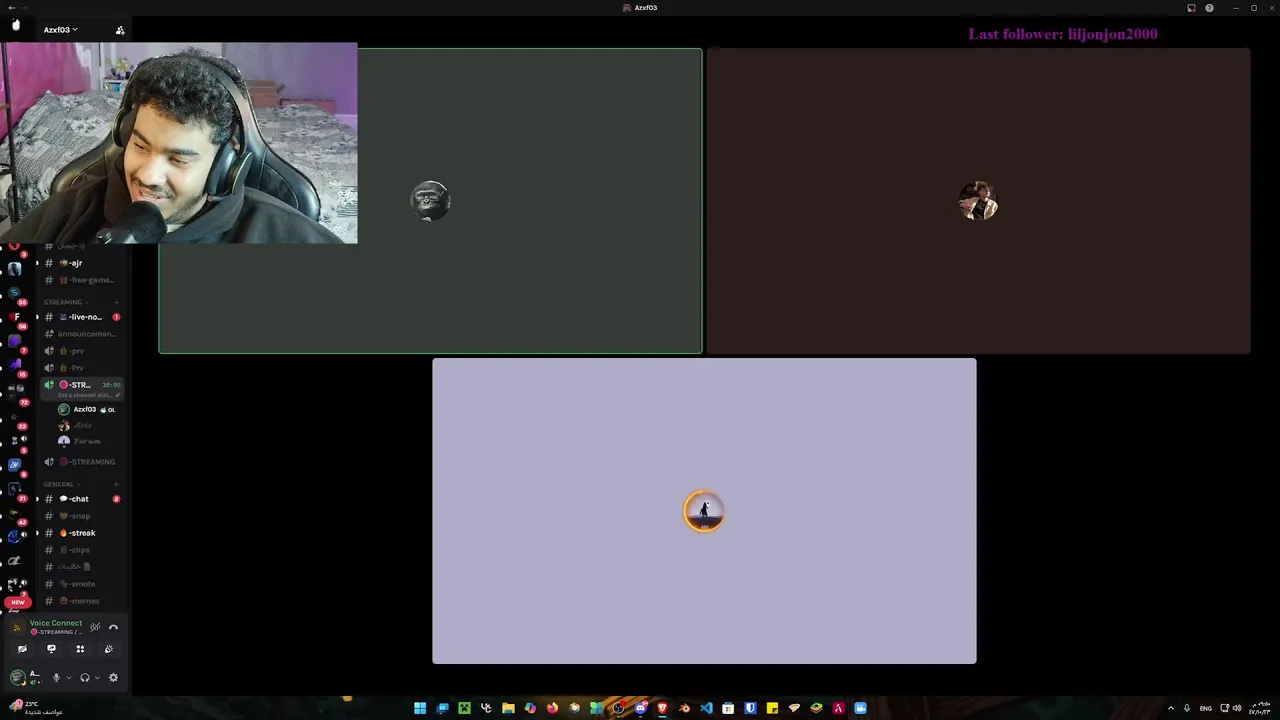Open the headphones output options arrow

pos(97,678)
